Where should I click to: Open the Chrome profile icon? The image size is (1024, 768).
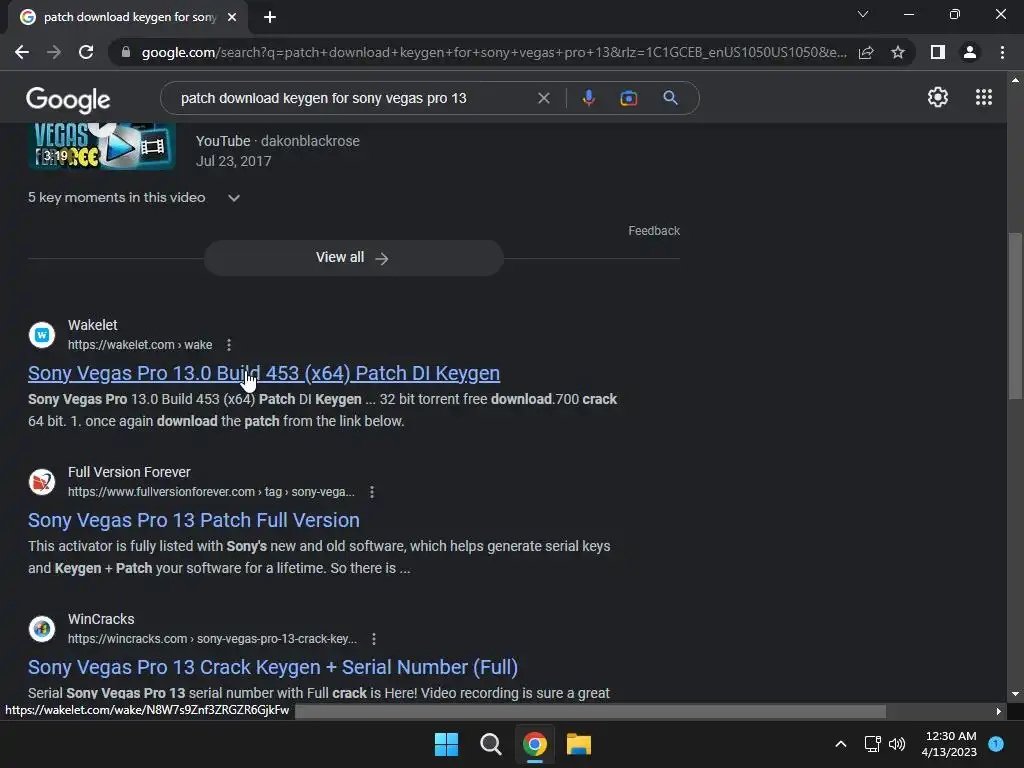click(970, 52)
